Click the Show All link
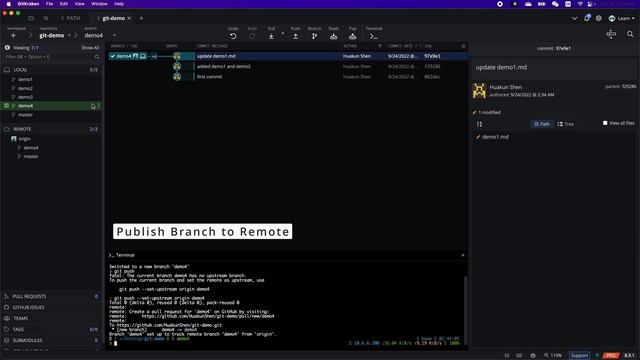The height and width of the screenshot is (360, 640). (x=90, y=48)
